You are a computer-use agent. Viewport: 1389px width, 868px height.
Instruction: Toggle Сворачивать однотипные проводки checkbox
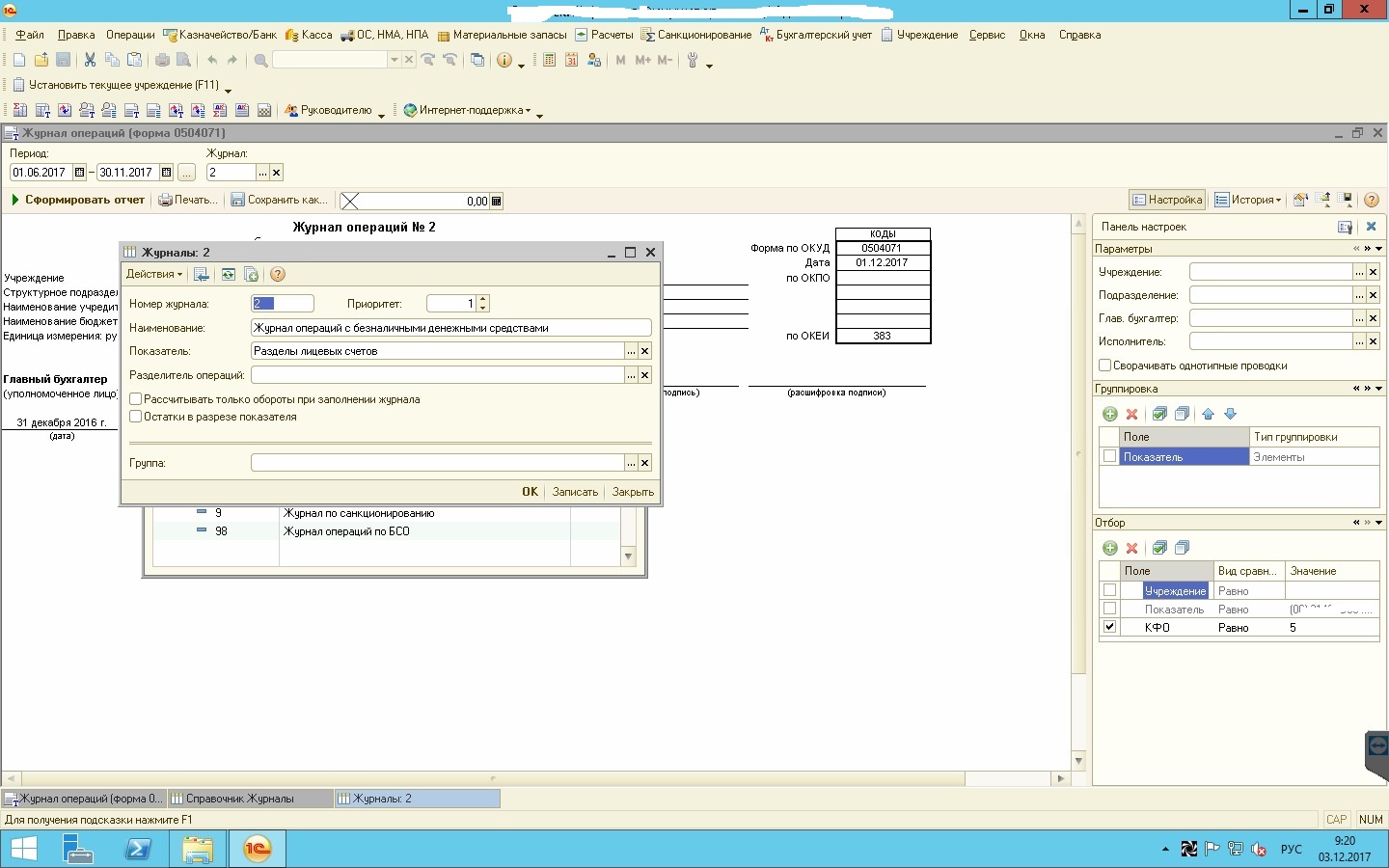pyautogui.click(x=1105, y=366)
